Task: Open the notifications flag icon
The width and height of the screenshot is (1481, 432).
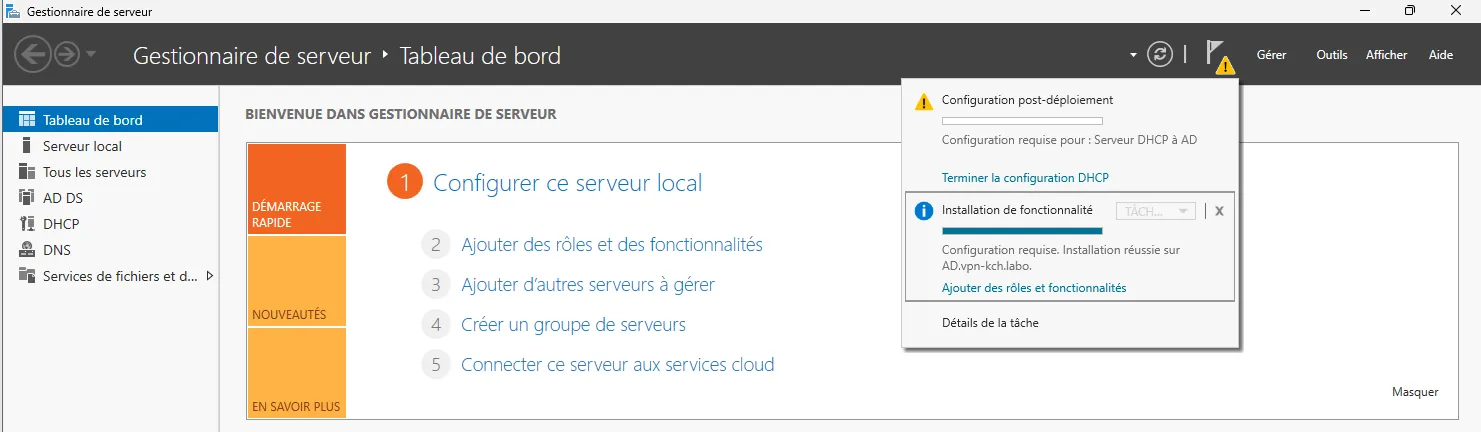Action: point(1216,55)
